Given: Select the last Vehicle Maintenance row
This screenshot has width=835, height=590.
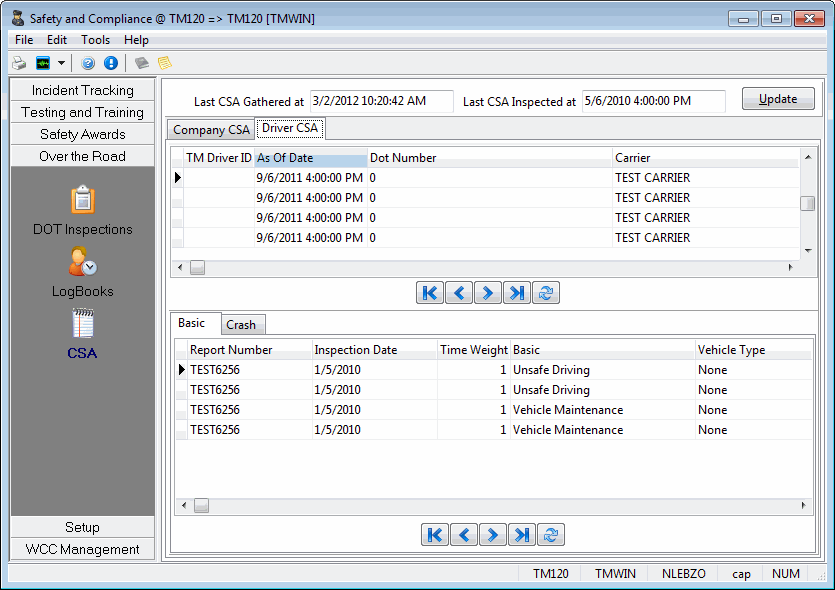Looking at the screenshot, I should (x=494, y=430).
